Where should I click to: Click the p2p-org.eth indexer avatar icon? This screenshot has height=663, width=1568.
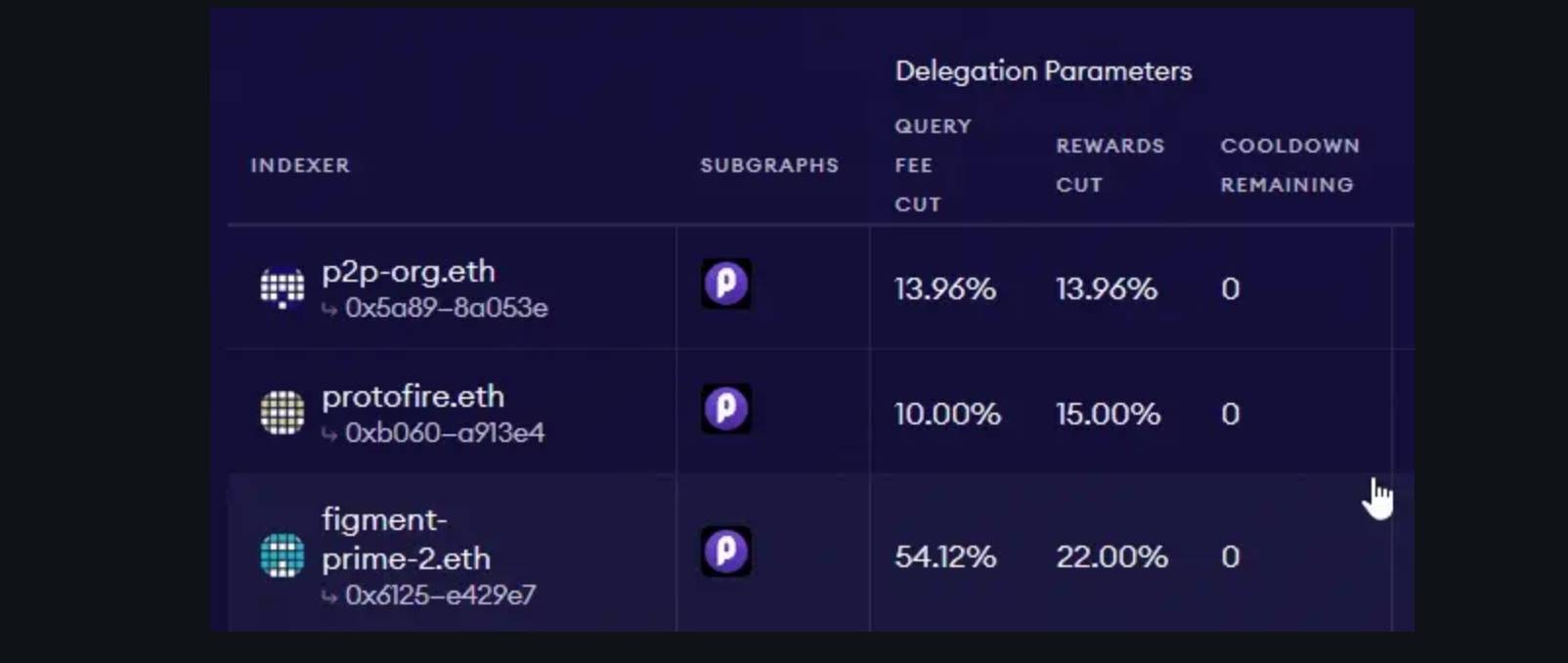click(x=282, y=288)
